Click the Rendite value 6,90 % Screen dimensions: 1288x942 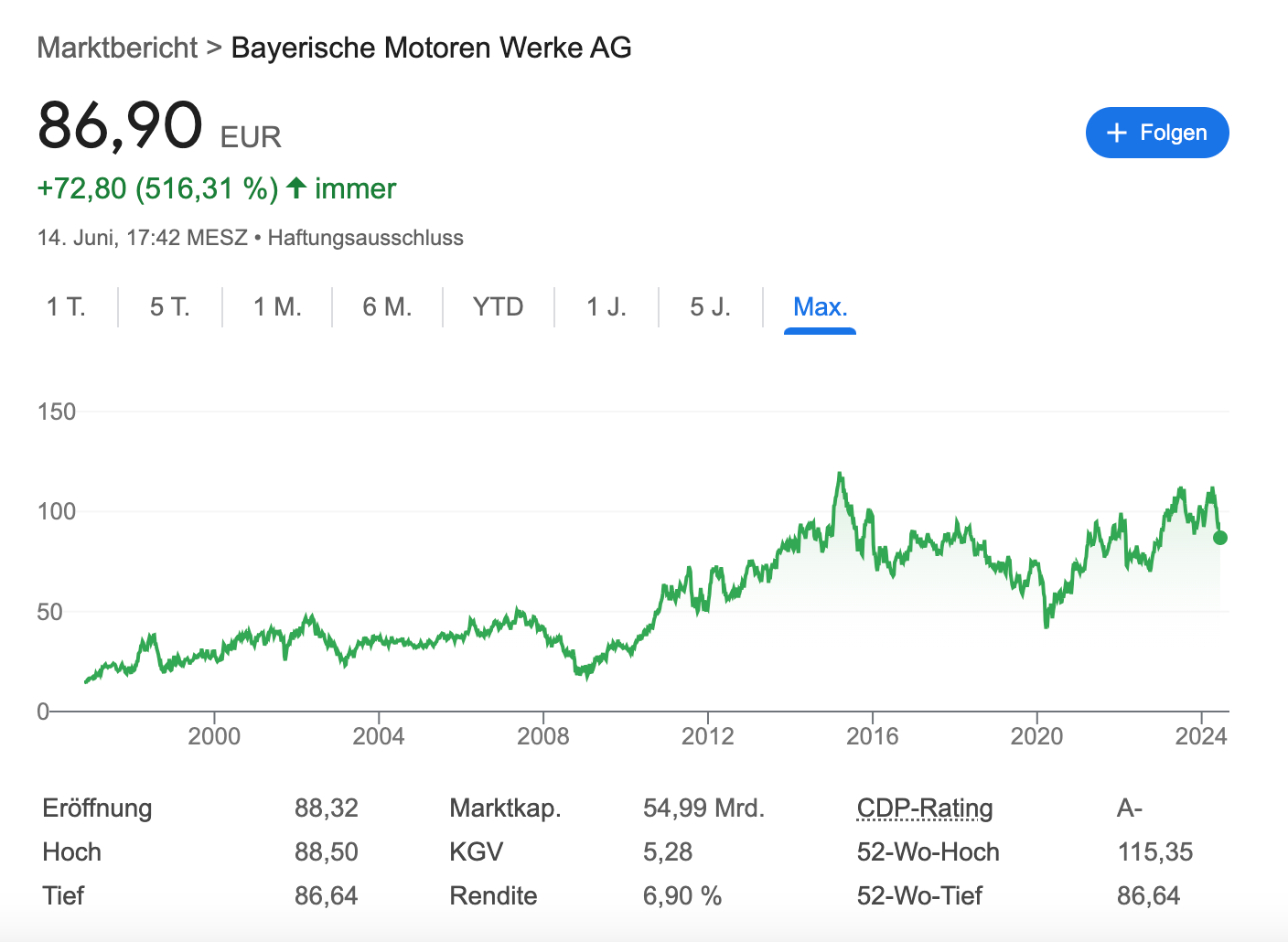coord(682,896)
